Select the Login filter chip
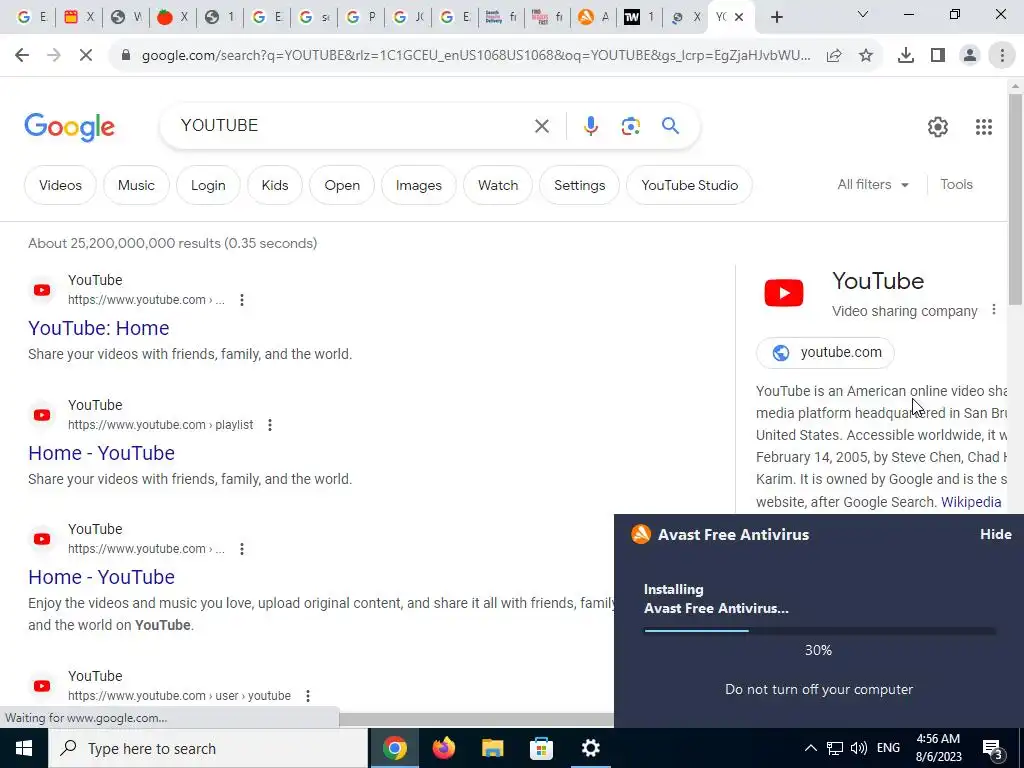The width and height of the screenshot is (1024, 768). (208, 185)
